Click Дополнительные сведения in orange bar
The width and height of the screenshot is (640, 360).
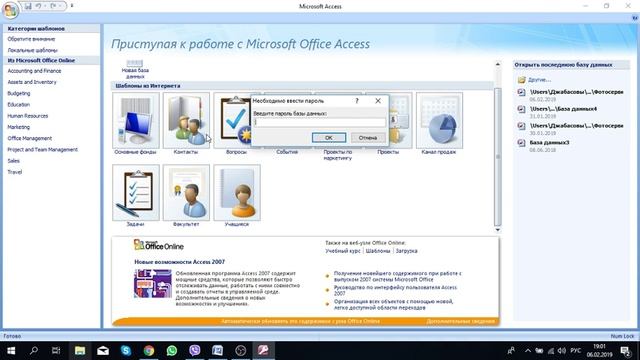460,322
